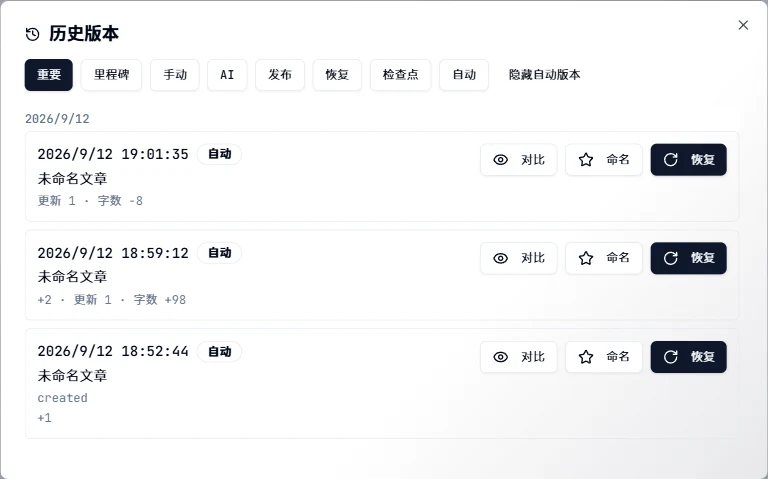Restore the 18:59:12 version
Image resolution: width=768 pixels, height=479 pixels.
(689, 258)
